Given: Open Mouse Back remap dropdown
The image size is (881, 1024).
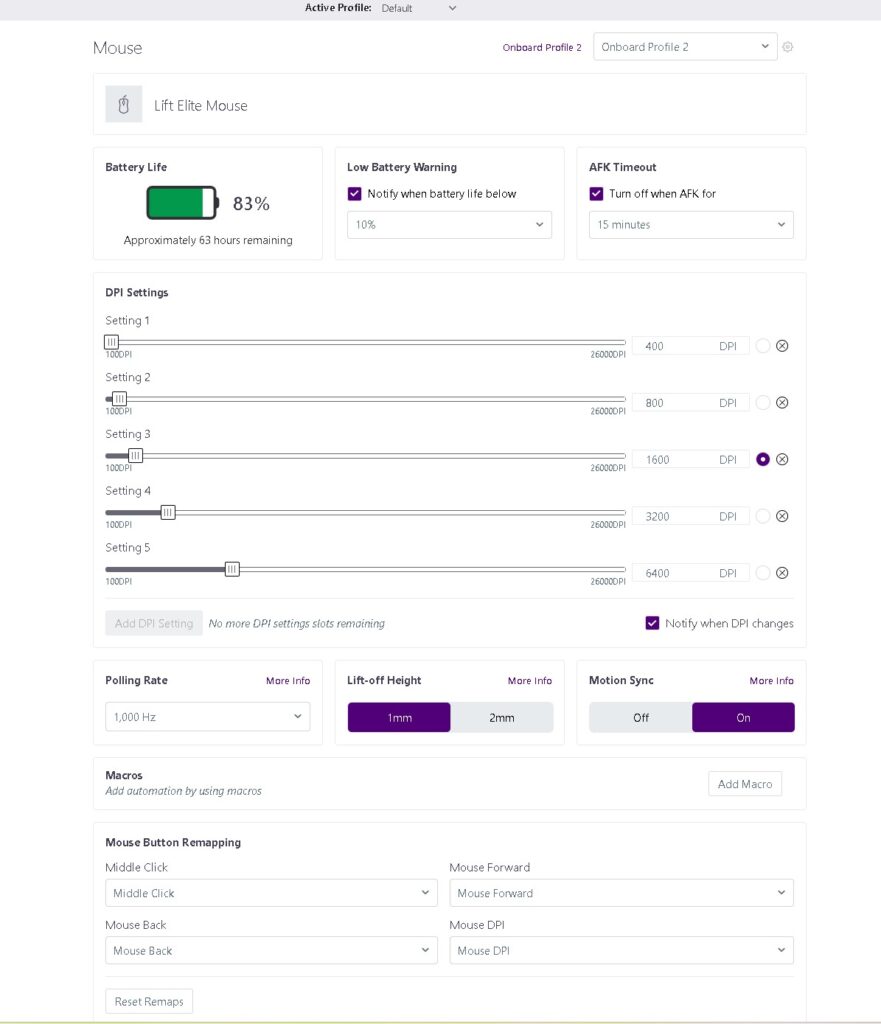Looking at the screenshot, I should coord(271,951).
